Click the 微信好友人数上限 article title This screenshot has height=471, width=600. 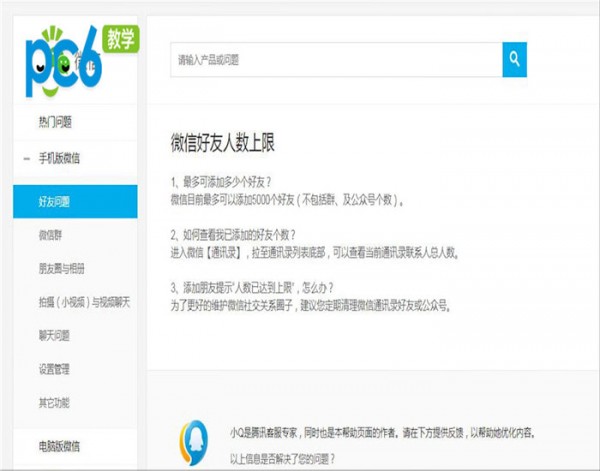(x=223, y=143)
